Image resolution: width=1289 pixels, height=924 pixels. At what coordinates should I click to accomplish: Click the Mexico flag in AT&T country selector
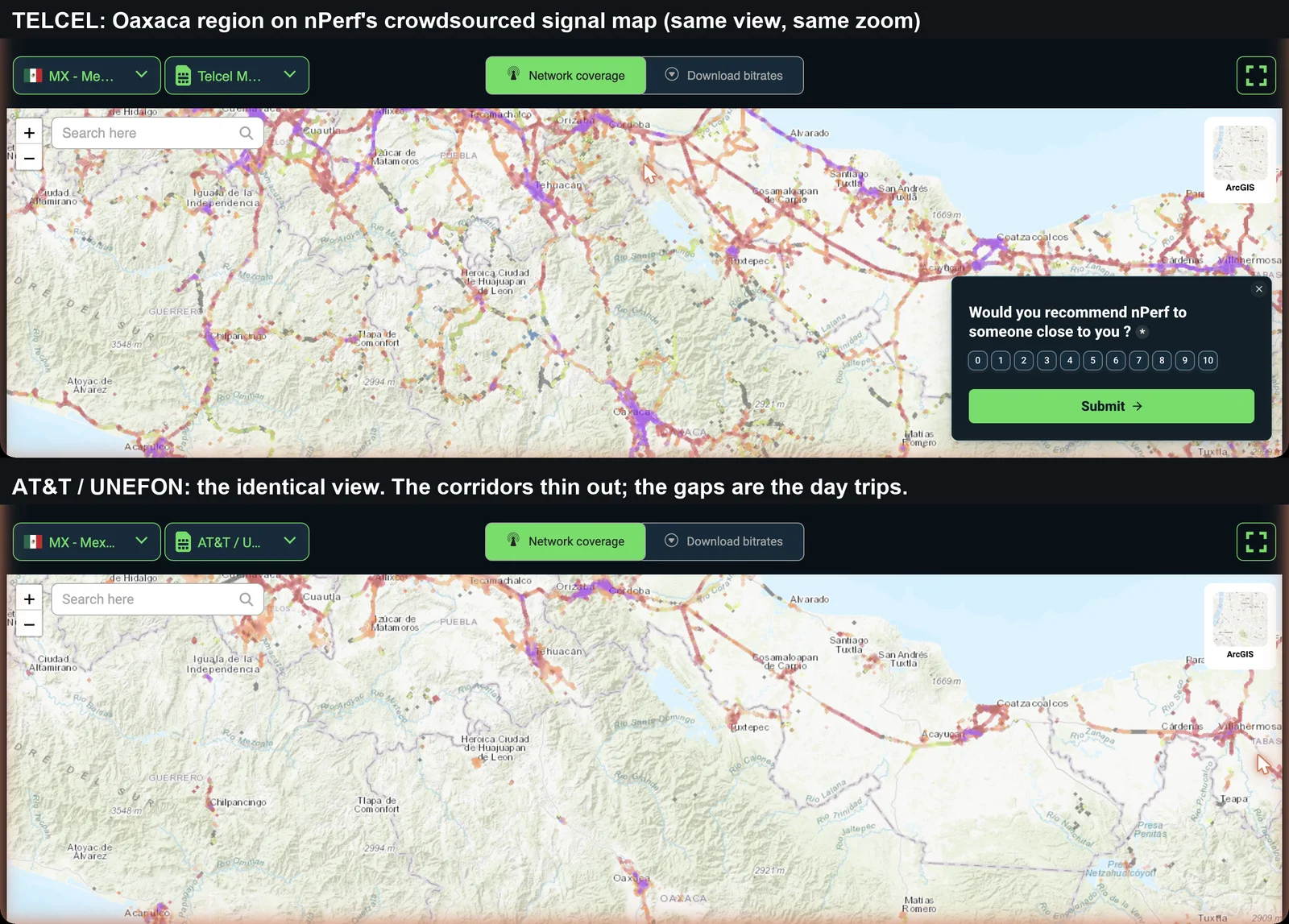(x=33, y=542)
